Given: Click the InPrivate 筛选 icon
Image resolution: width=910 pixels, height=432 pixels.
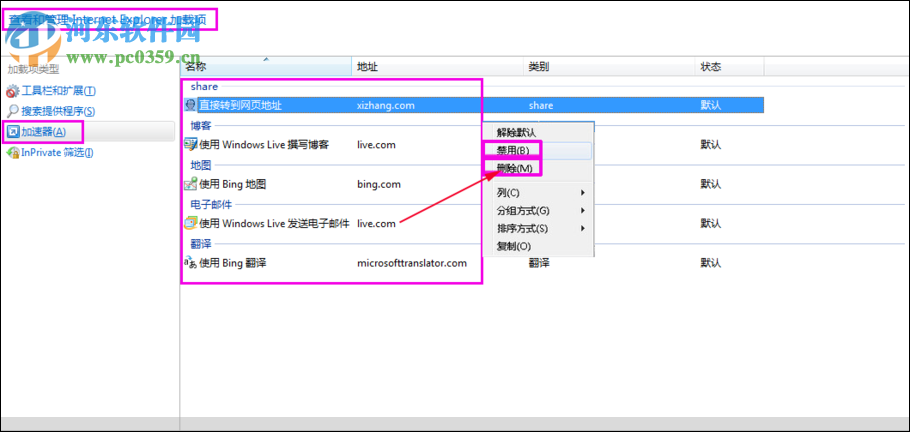Looking at the screenshot, I should (x=12, y=153).
